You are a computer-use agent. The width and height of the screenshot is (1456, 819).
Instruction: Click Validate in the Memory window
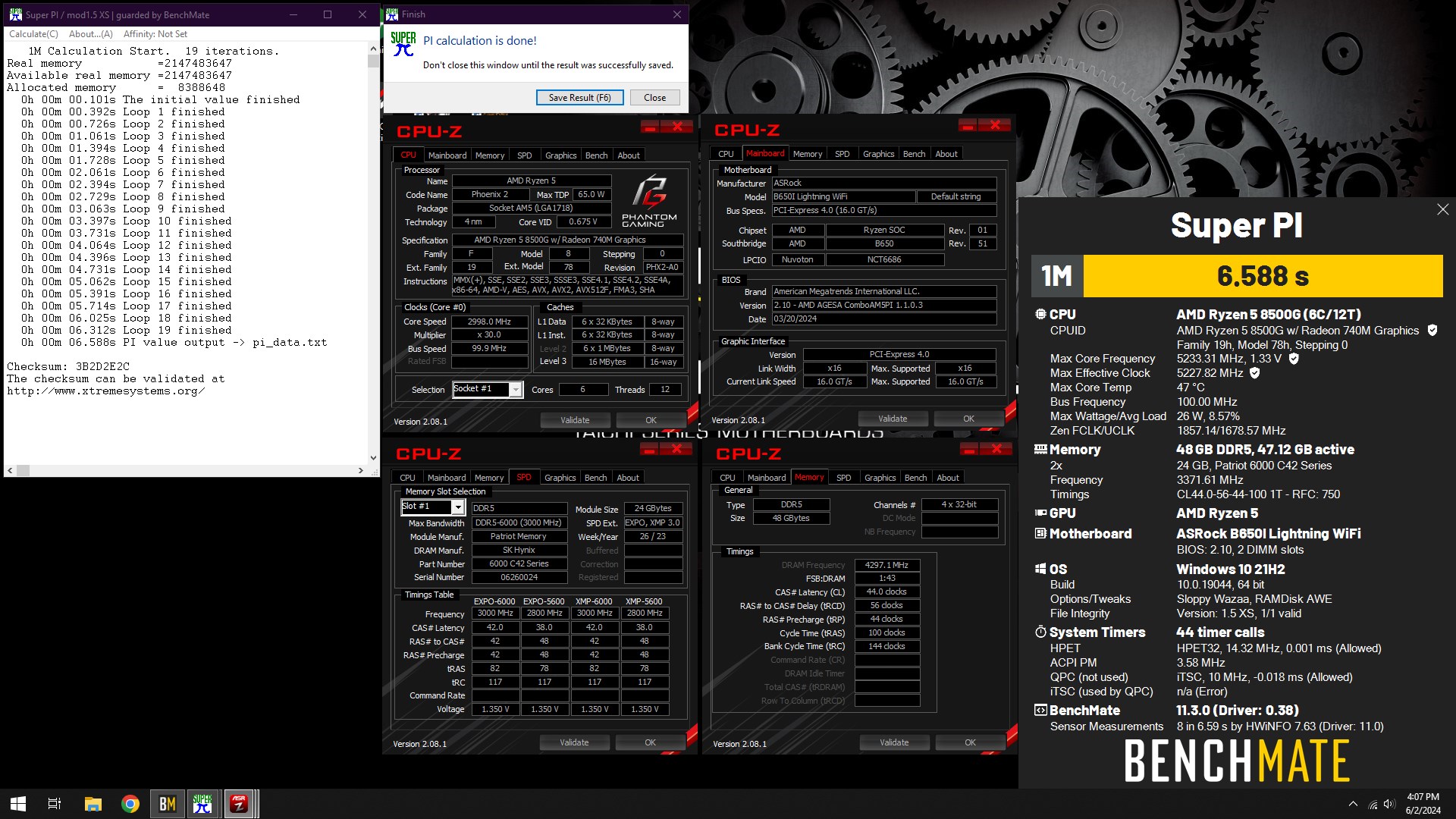894,742
